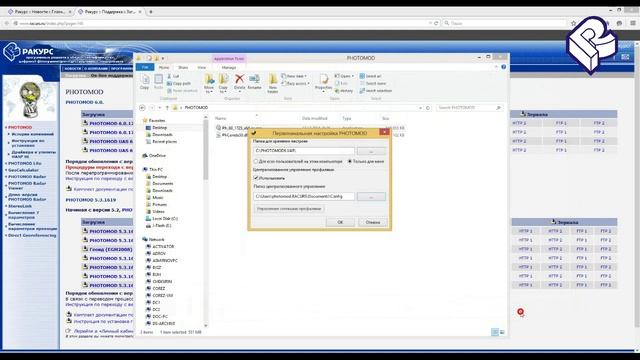Select the Network node in navigation pane

click(x=156, y=240)
